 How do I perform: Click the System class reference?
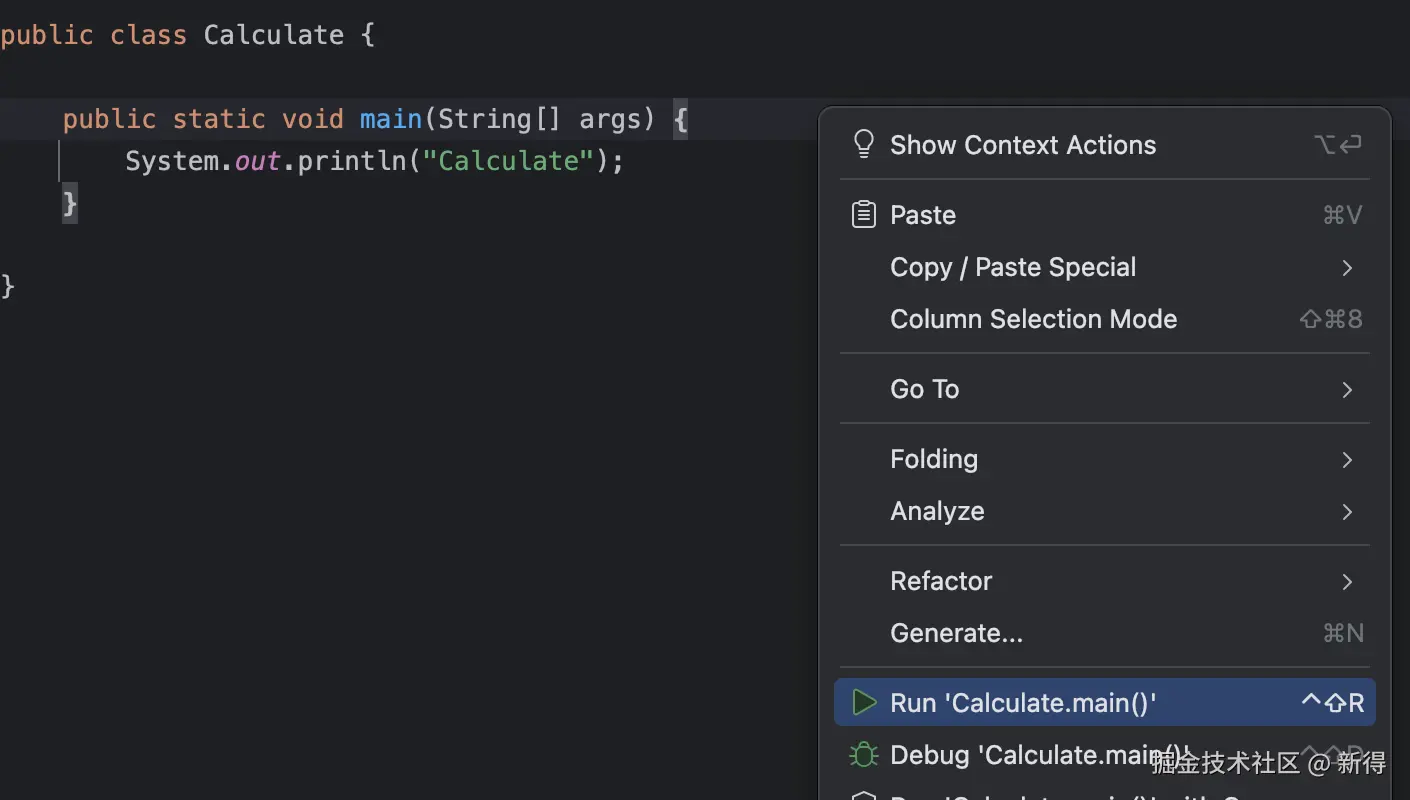coord(171,161)
